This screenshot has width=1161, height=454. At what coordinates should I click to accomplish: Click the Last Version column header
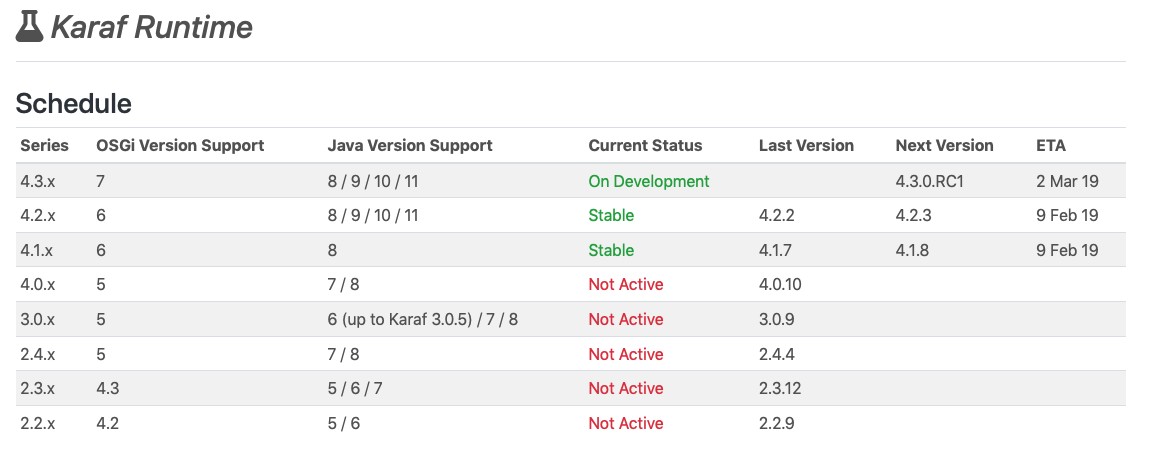[806, 145]
